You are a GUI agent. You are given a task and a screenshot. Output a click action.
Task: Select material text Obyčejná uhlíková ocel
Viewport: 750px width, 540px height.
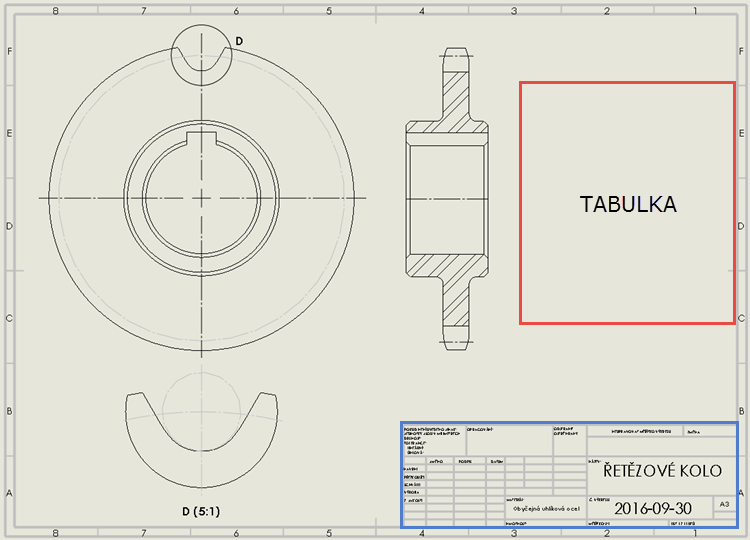coord(546,509)
